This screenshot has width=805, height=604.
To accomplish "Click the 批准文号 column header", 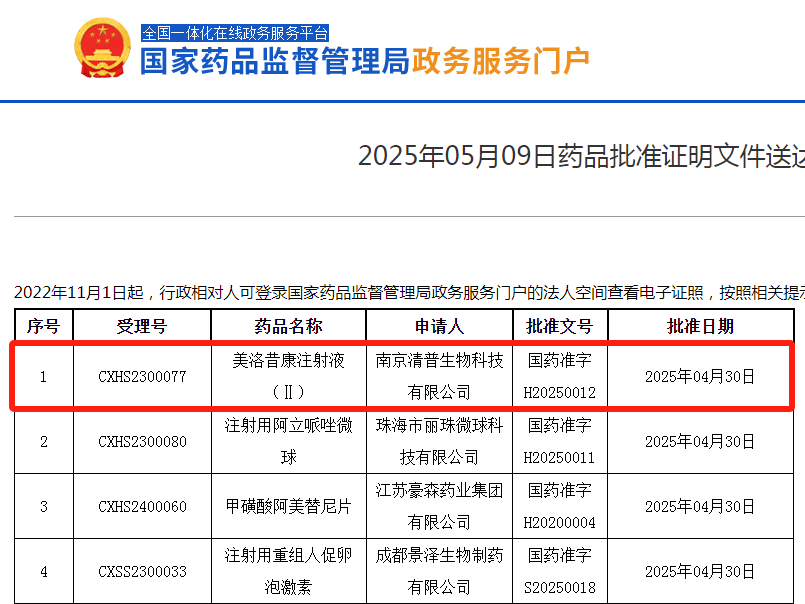I will (560, 326).
